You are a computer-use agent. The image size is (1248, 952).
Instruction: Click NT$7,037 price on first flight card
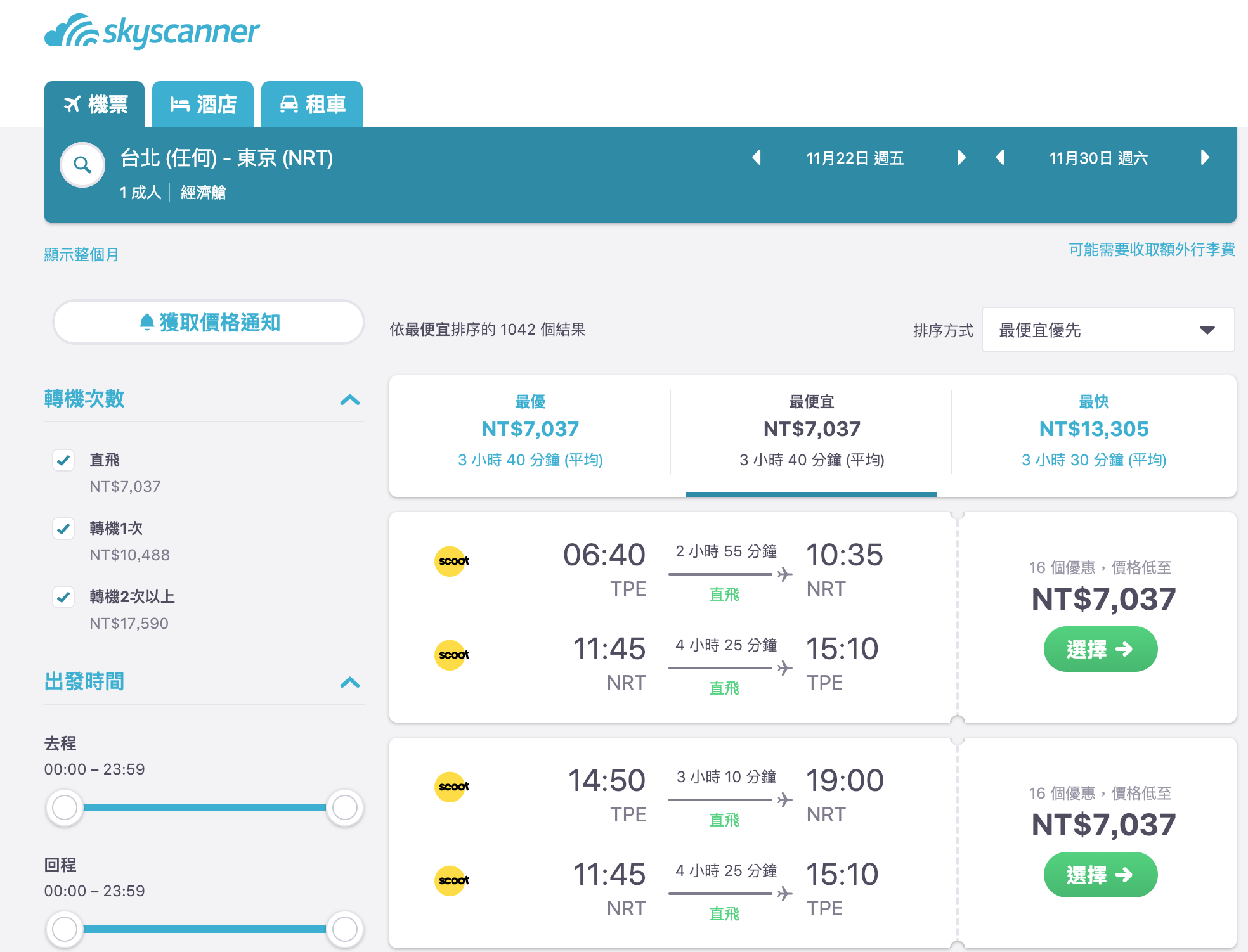click(1103, 599)
